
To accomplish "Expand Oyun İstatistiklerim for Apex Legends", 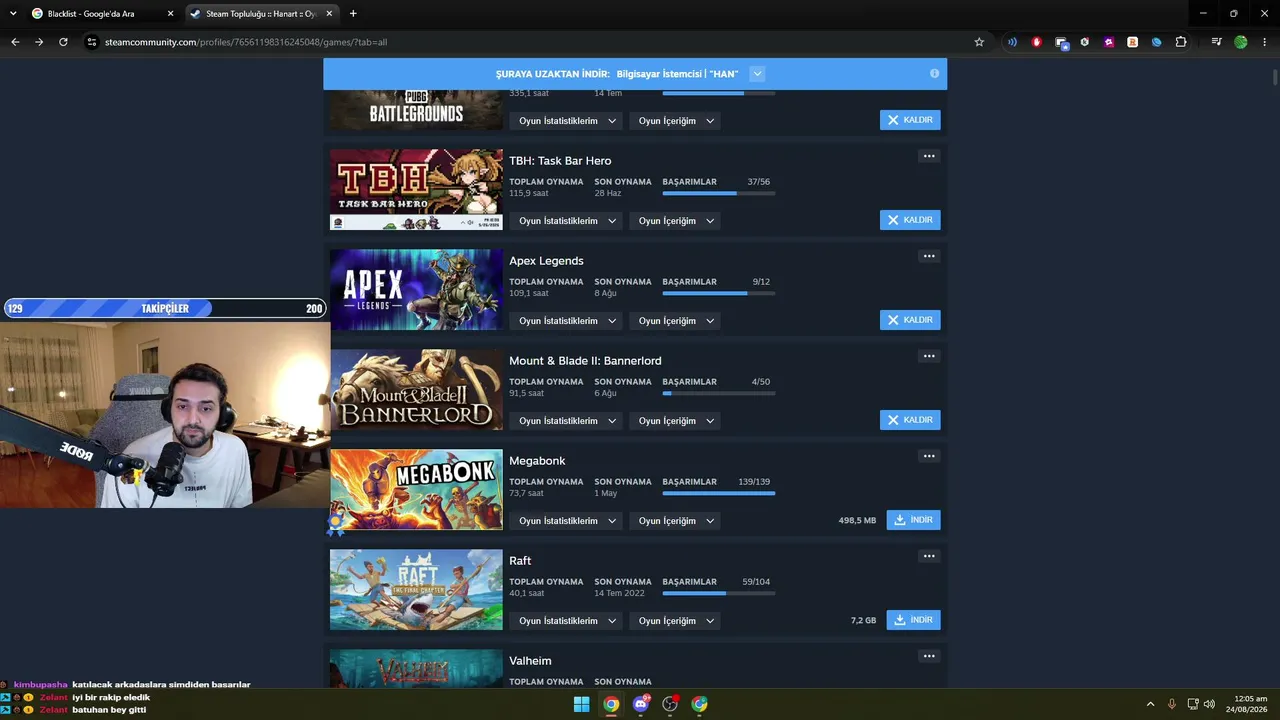I will [x=565, y=321].
